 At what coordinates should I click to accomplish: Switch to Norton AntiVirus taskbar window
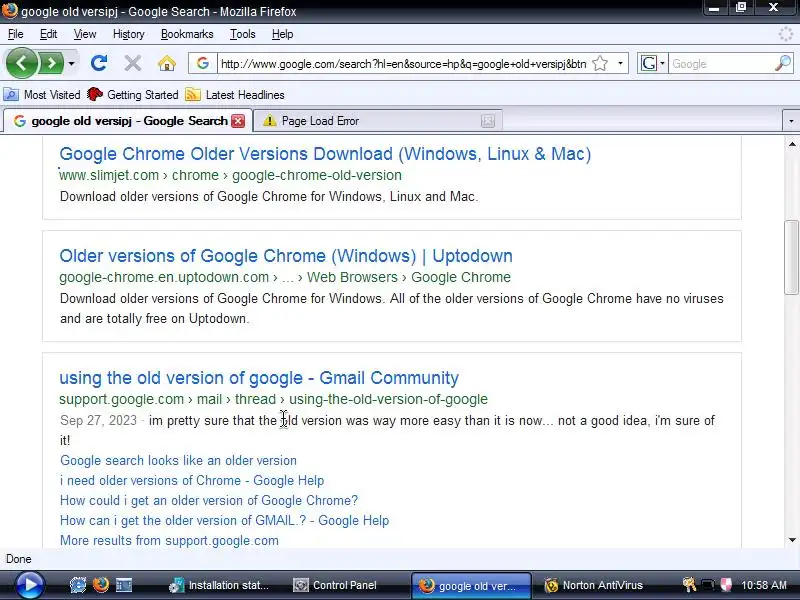tap(595, 585)
